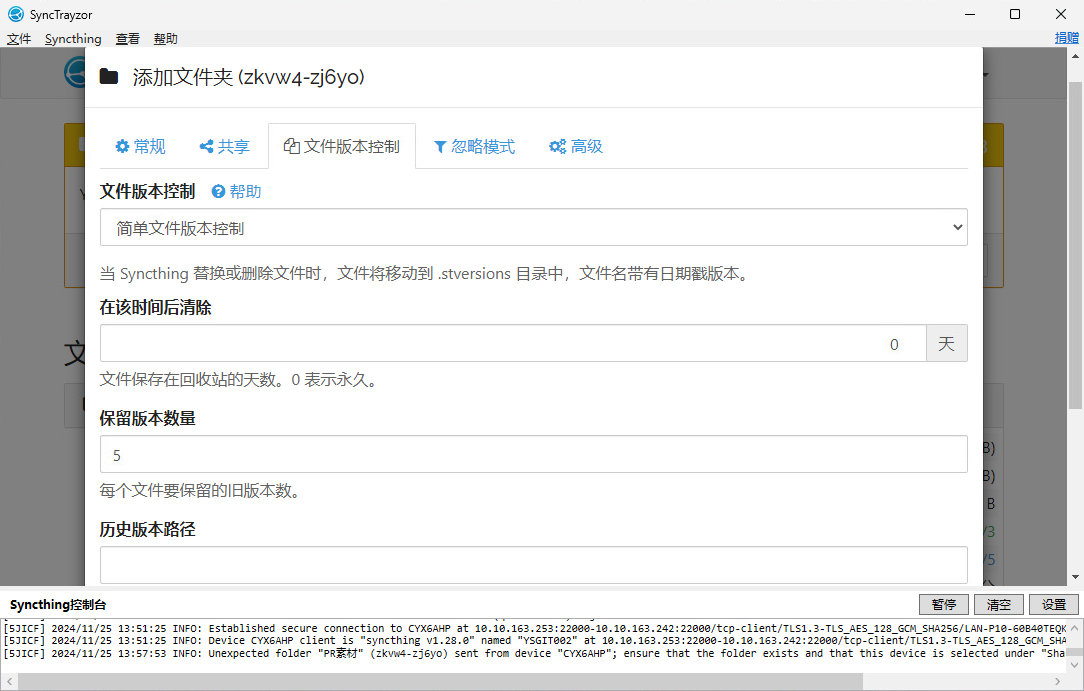Click the log line mentioning Unexpected folder
Screen dimensions: 1084x691
pos(534,654)
